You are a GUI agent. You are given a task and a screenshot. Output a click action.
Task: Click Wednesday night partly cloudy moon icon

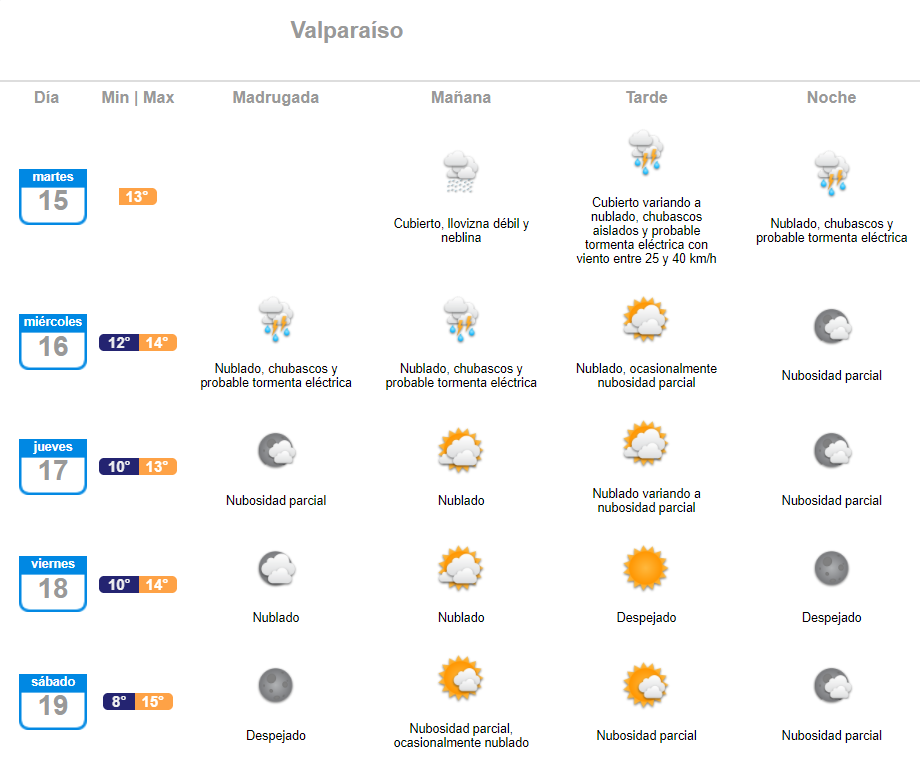coord(833,326)
